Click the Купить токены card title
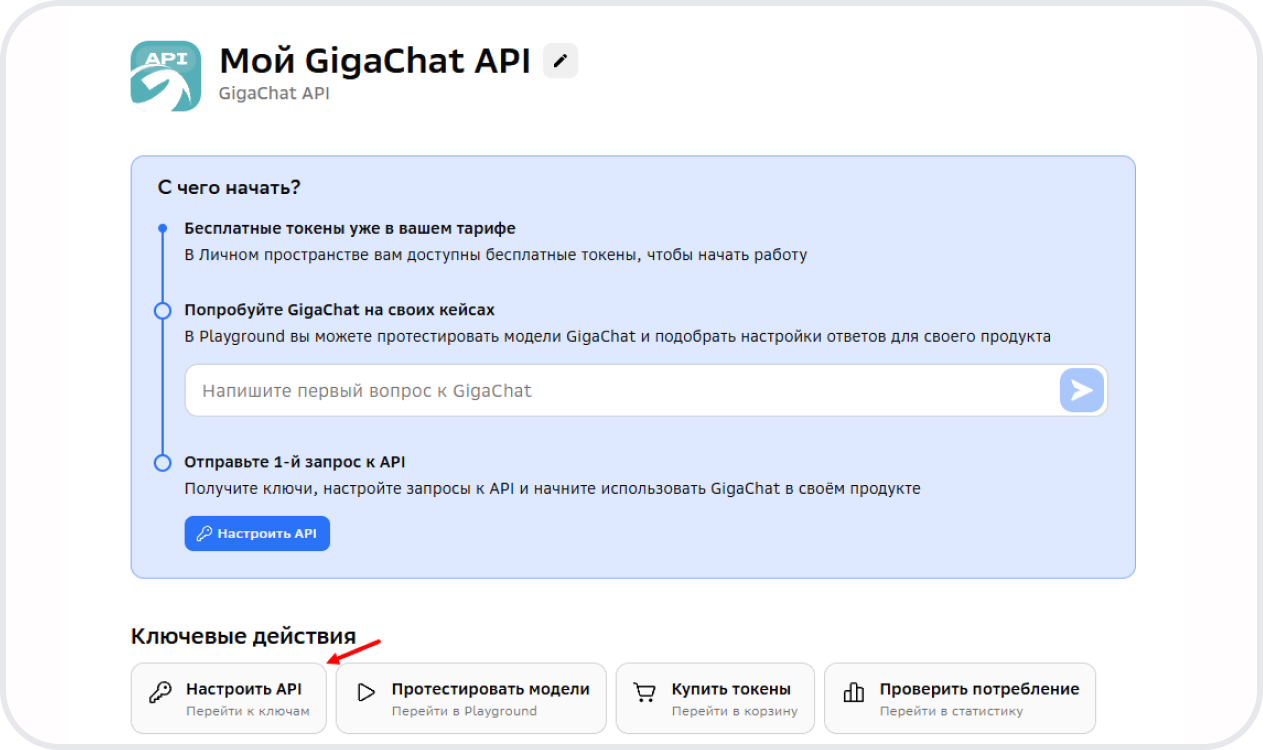 (x=731, y=689)
